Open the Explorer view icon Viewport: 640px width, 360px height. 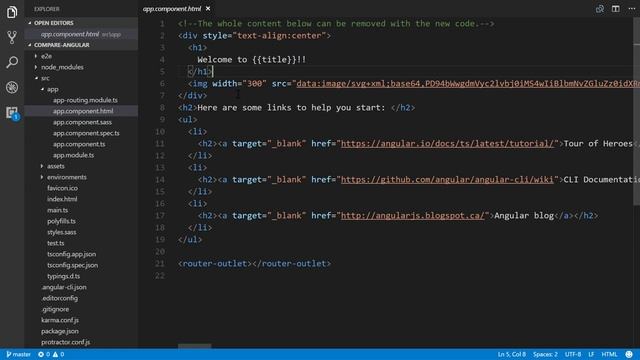12,12
